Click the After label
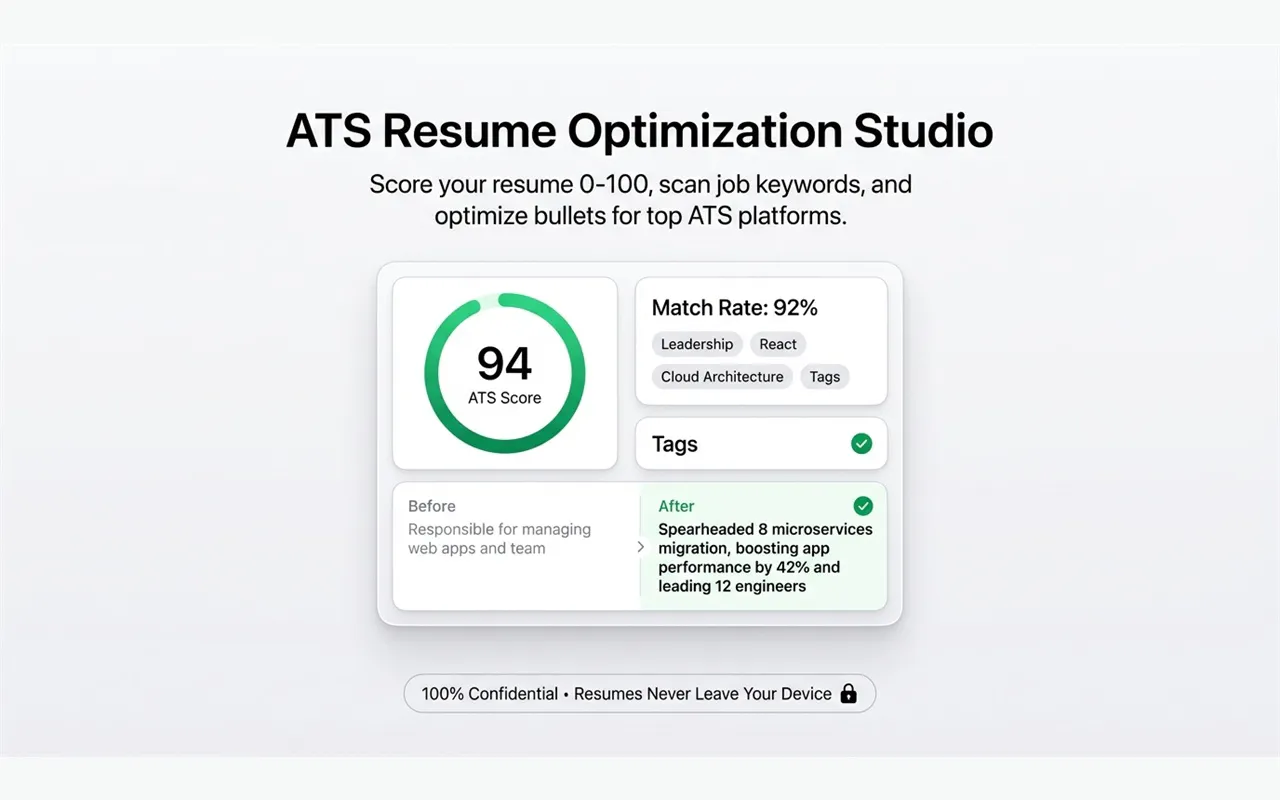This screenshot has height=800, width=1280. click(677, 506)
